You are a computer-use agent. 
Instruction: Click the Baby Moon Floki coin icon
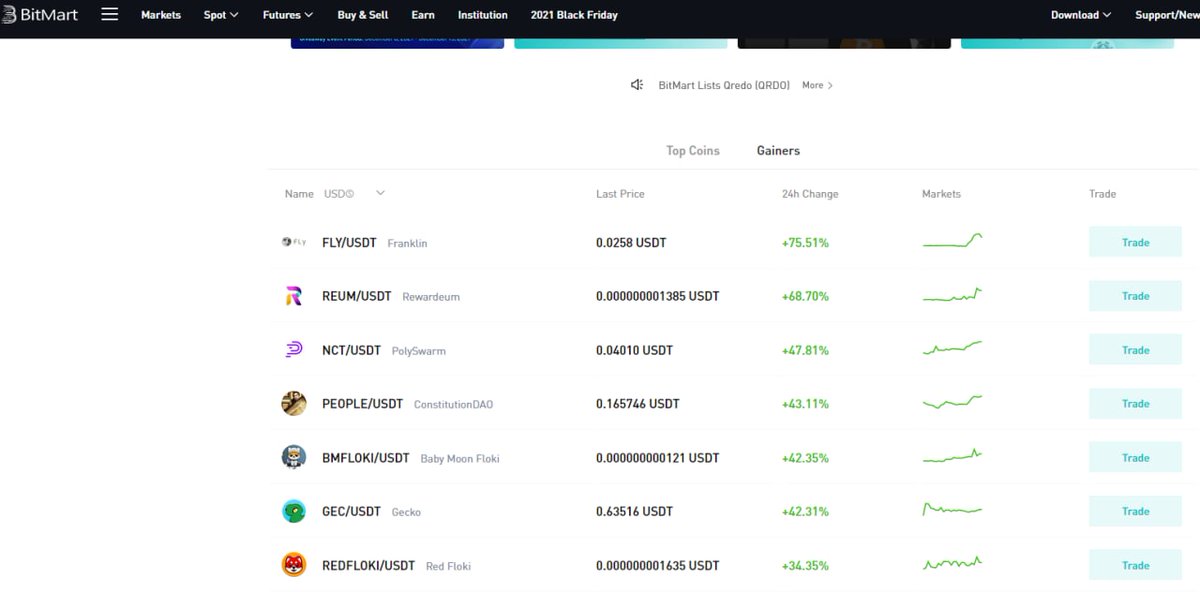click(x=293, y=458)
